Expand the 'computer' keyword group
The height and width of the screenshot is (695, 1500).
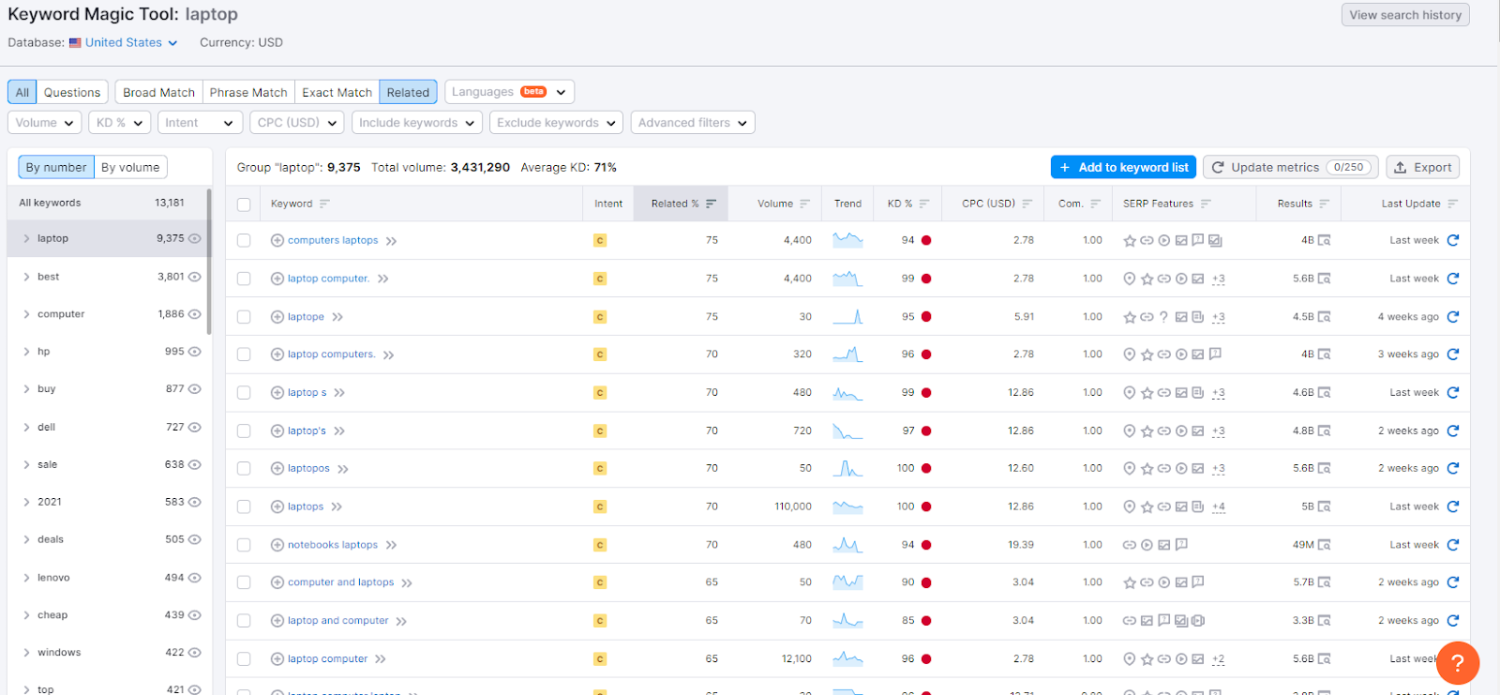coord(26,314)
